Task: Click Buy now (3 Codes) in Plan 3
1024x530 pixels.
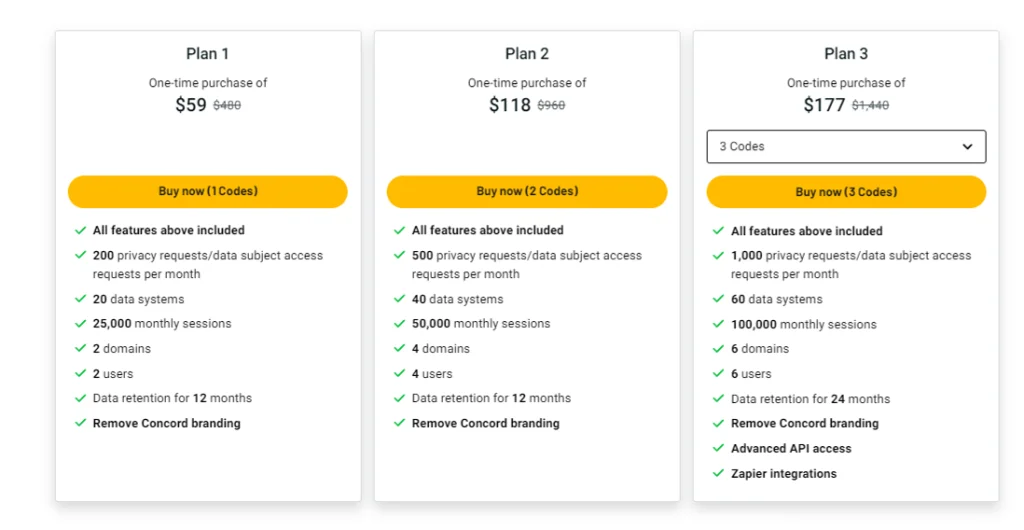Action: point(846,192)
